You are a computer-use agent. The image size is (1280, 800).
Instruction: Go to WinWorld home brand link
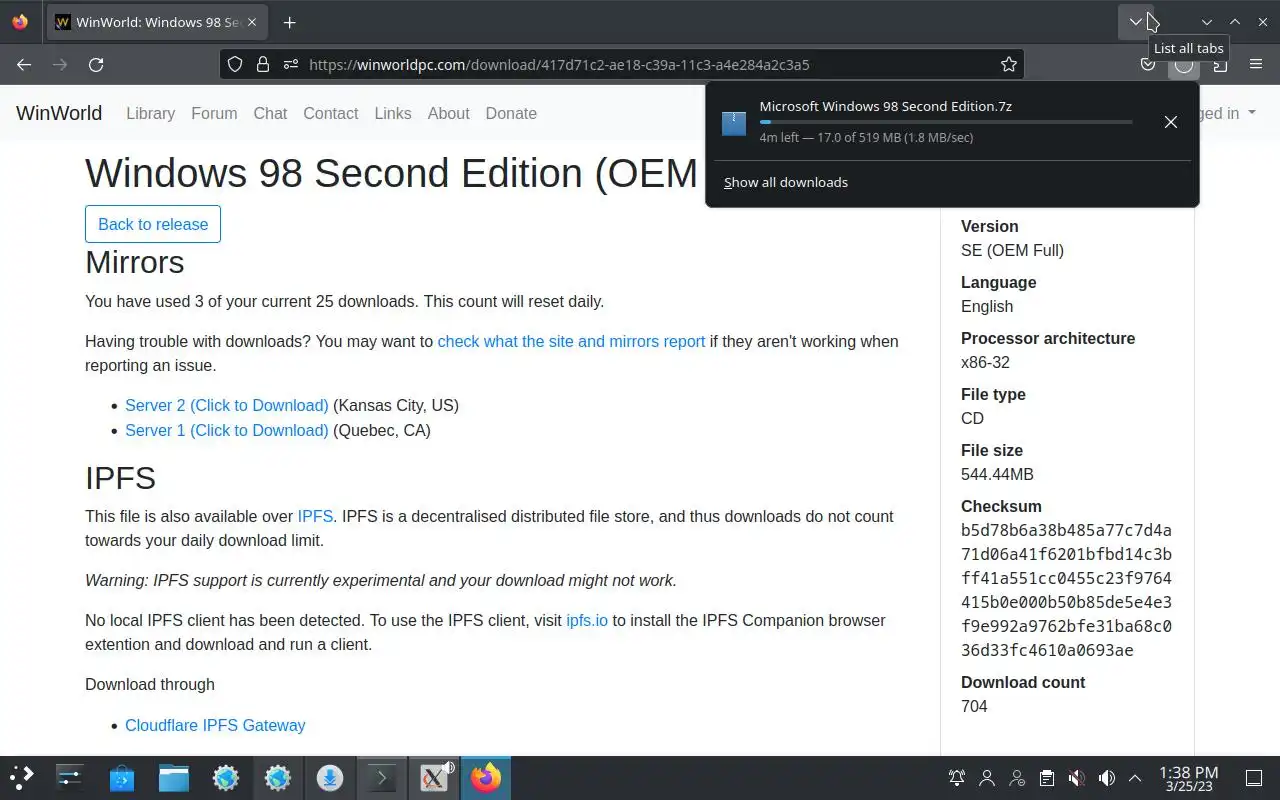pyautogui.click(x=59, y=113)
